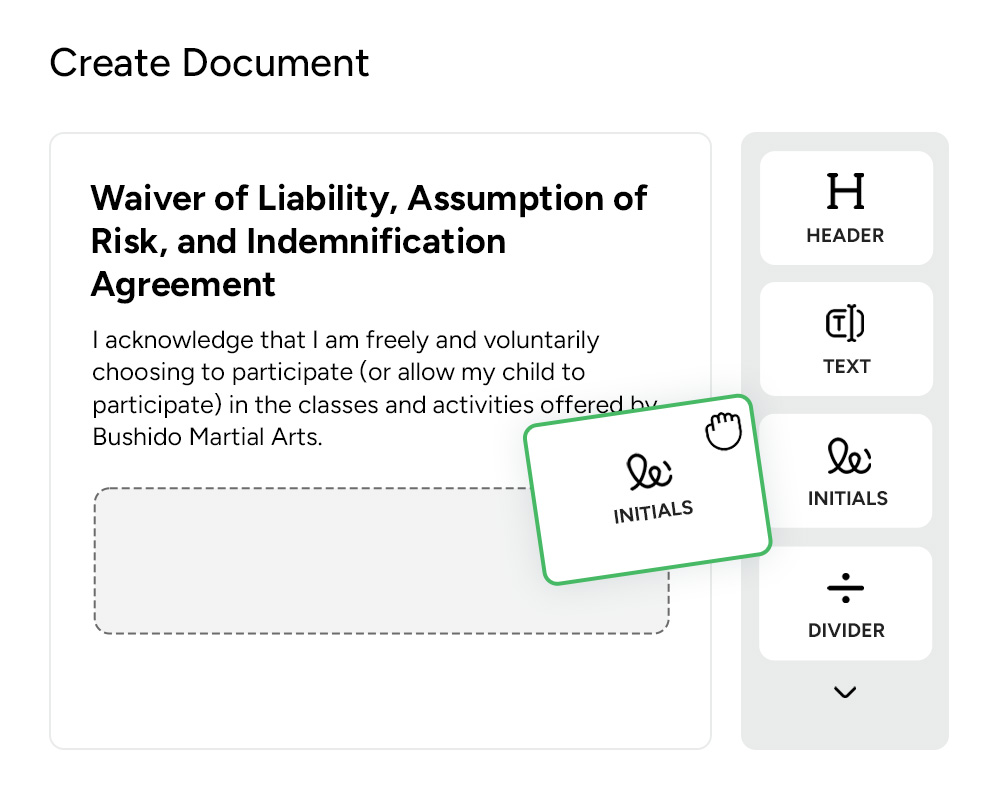This screenshot has height=808, width=1000.
Task: Click the text cursor icon in Text block
Action: 845,324
